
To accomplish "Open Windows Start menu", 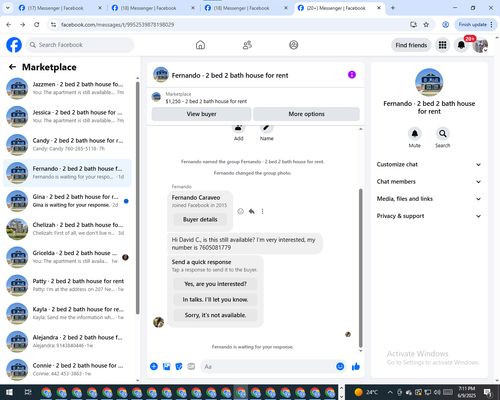I will (x=9, y=392).
